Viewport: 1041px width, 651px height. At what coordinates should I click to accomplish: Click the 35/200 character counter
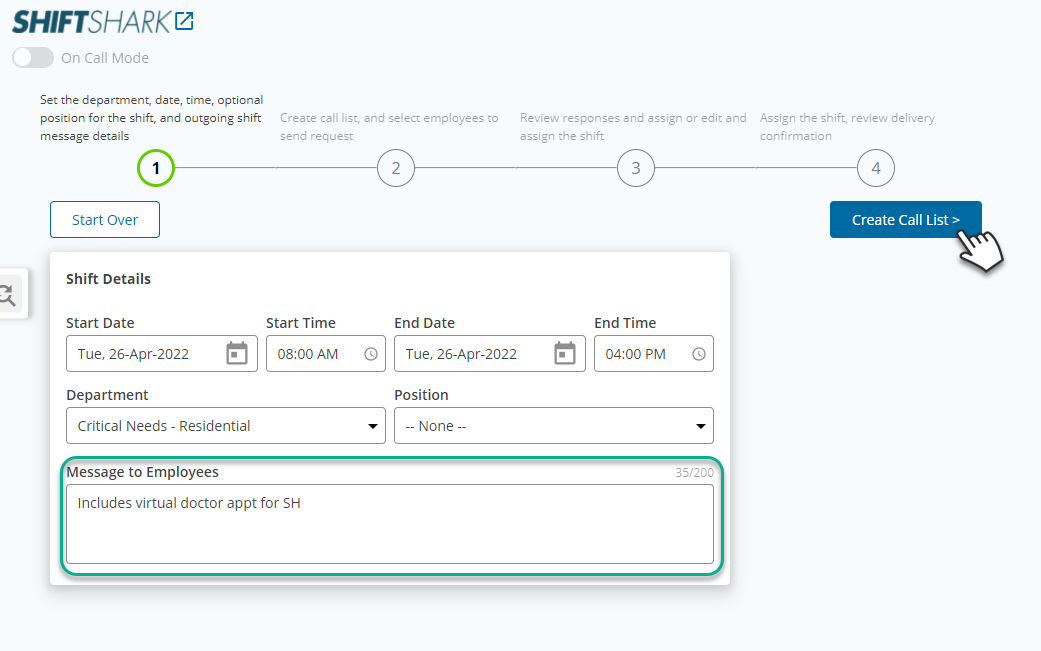pos(694,472)
